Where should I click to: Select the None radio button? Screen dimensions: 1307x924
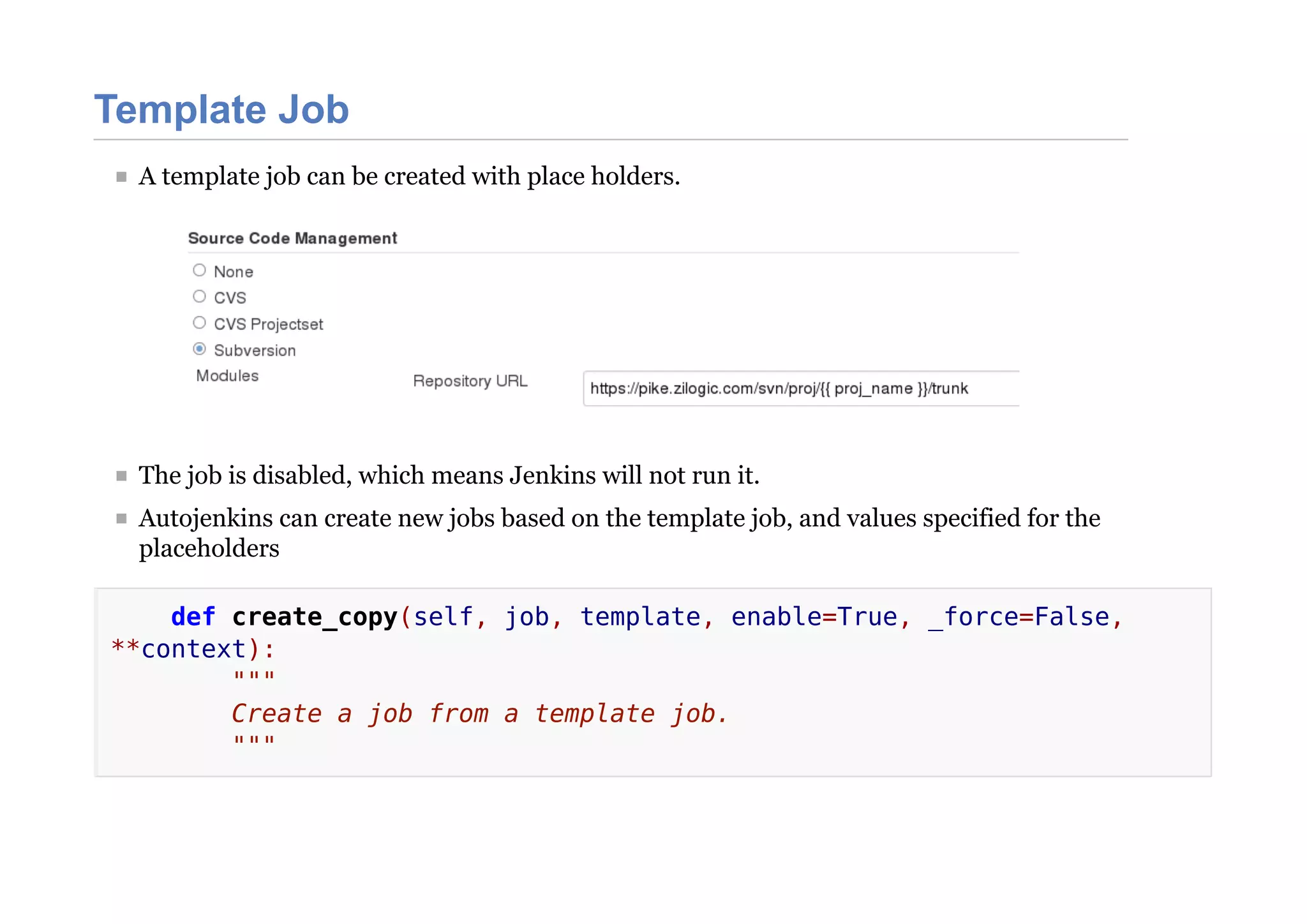[x=199, y=271]
